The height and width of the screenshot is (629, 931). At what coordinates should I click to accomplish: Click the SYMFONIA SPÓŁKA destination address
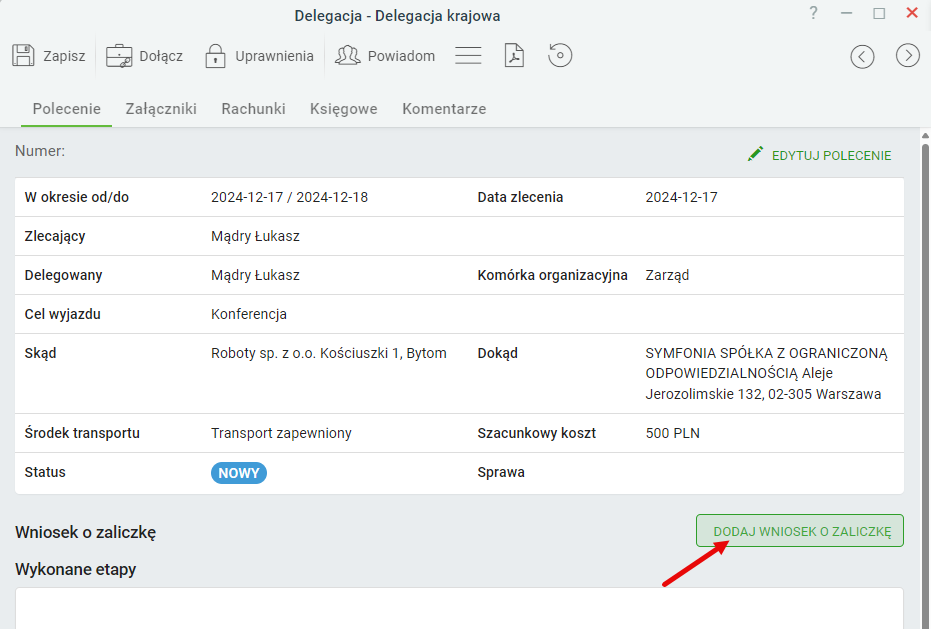click(x=766, y=374)
